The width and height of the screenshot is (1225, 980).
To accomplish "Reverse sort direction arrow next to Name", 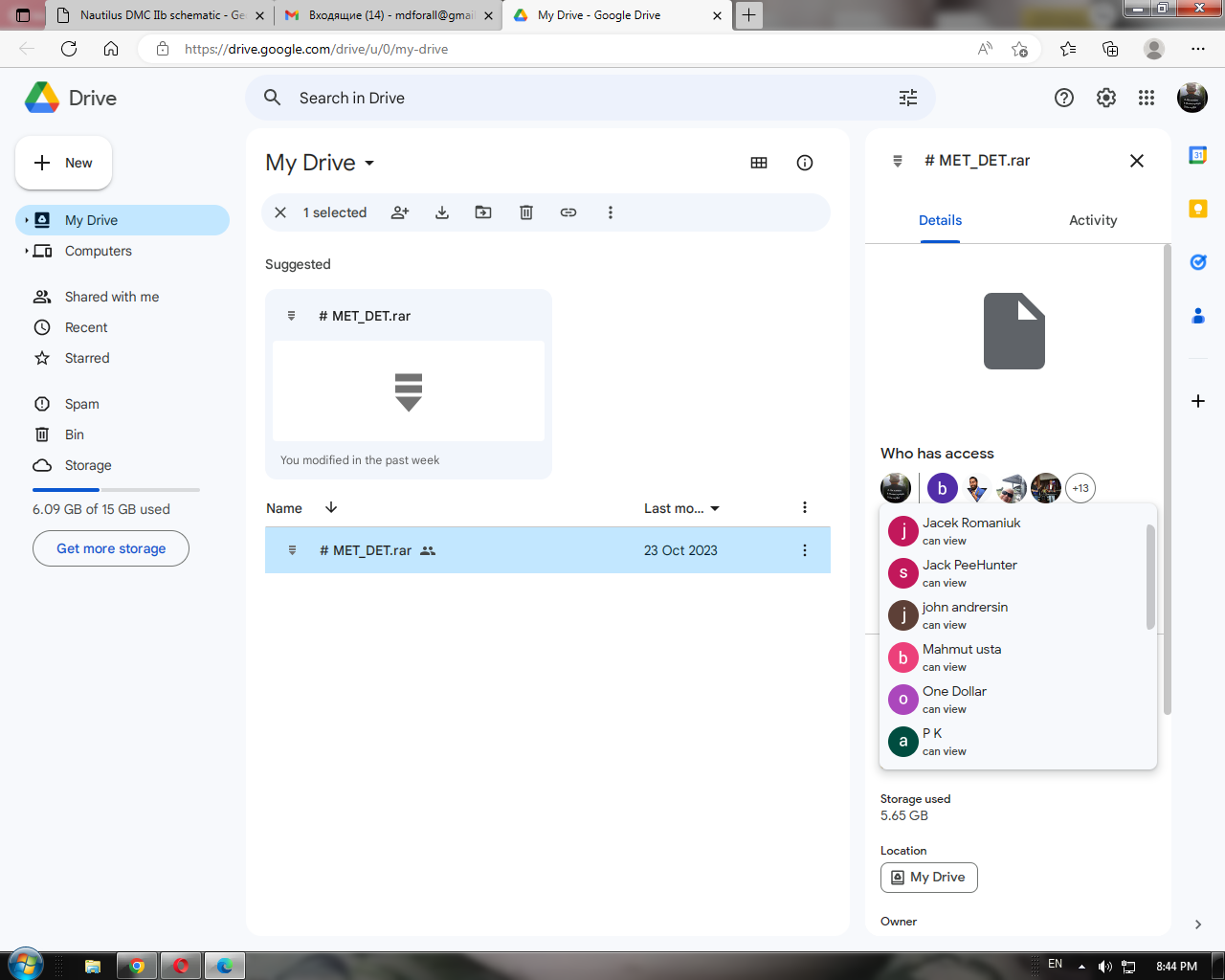I will 331,507.
